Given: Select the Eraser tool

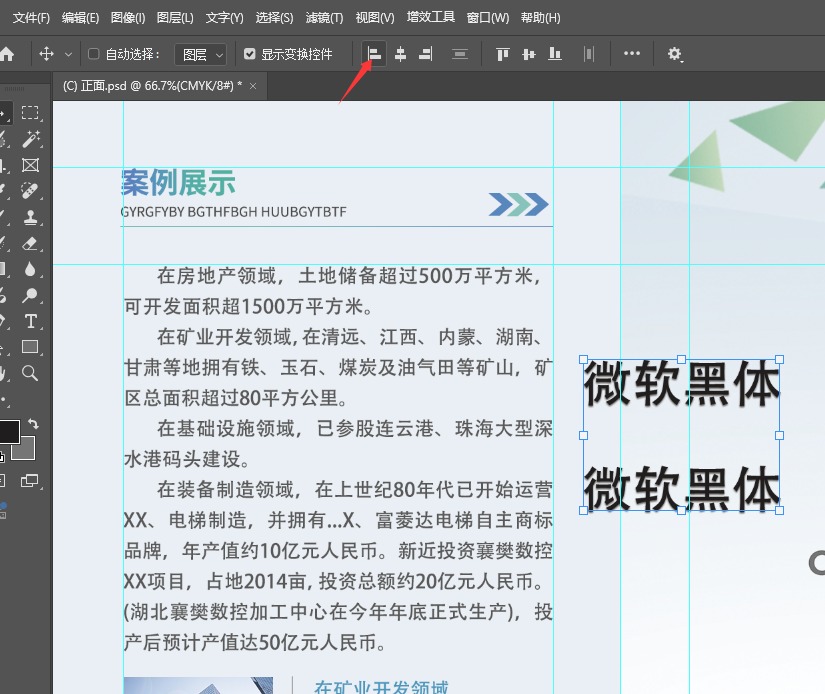Looking at the screenshot, I should [30, 243].
